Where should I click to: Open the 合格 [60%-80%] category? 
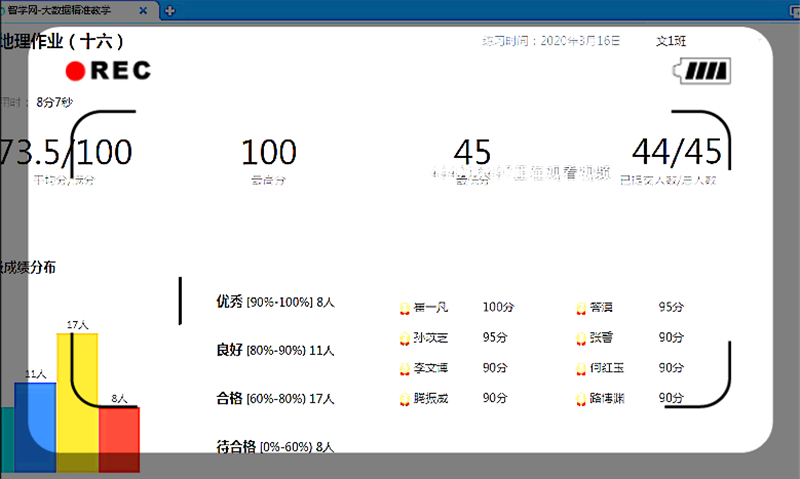click(275, 399)
